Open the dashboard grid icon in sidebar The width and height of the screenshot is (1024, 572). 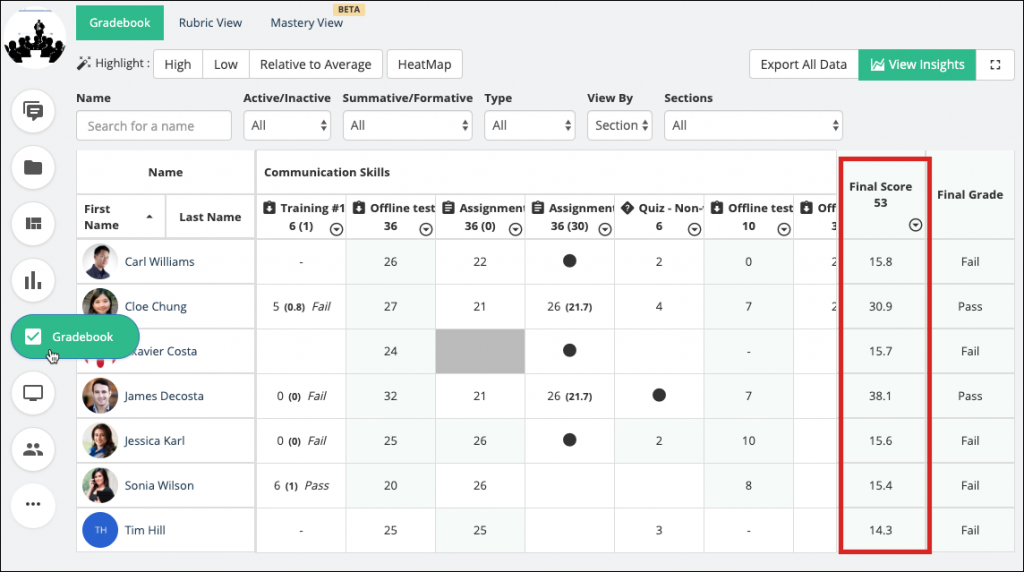pyautogui.click(x=33, y=224)
